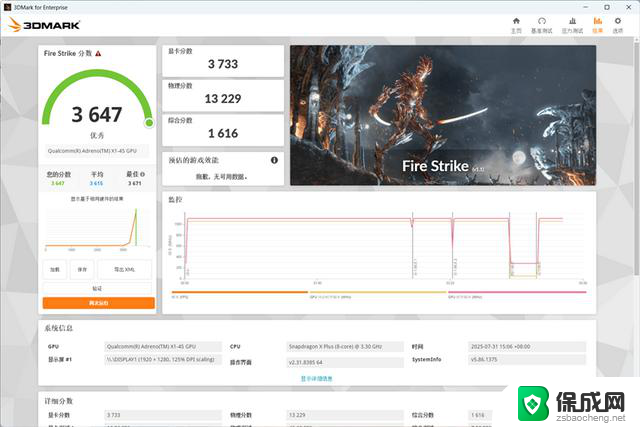Click the time field 2025-07-31 15:06
This screenshot has width=640, height=427.
[527, 347]
